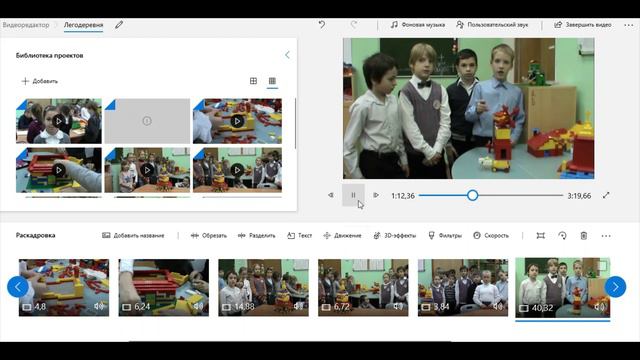Image resolution: width=640 pixels, height=360 pixels.
Task: Select storyboard clip with duration 40,32
Action: [x=562, y=287]
